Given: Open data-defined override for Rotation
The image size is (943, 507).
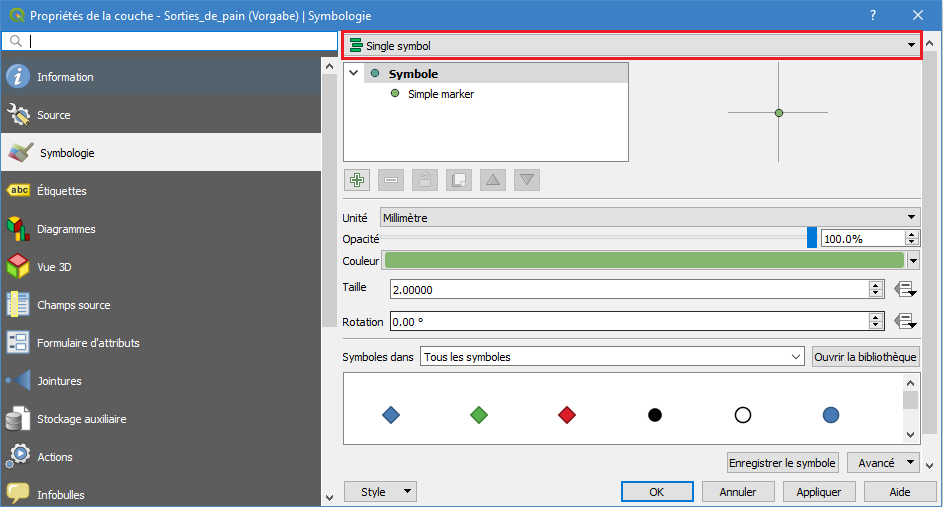Looking at the screenshot, I should tap(905, 321).
